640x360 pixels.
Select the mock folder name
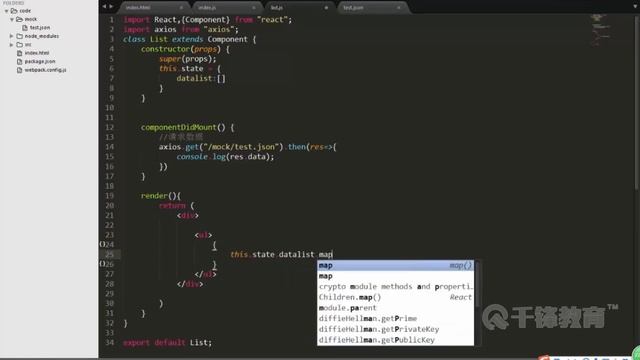[31, 19]
